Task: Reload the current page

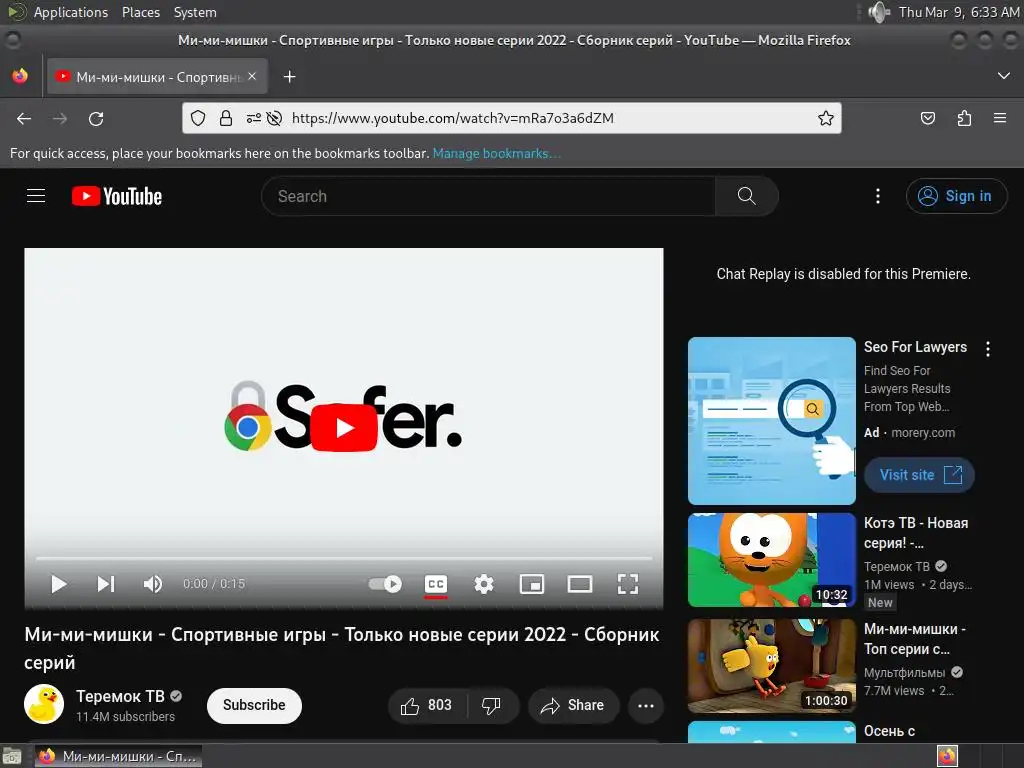Action: [x=96, y=119]
